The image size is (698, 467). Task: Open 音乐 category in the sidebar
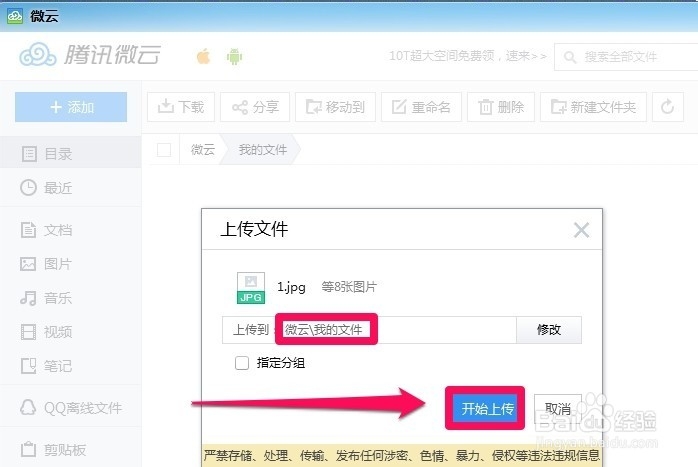(70, 298)
